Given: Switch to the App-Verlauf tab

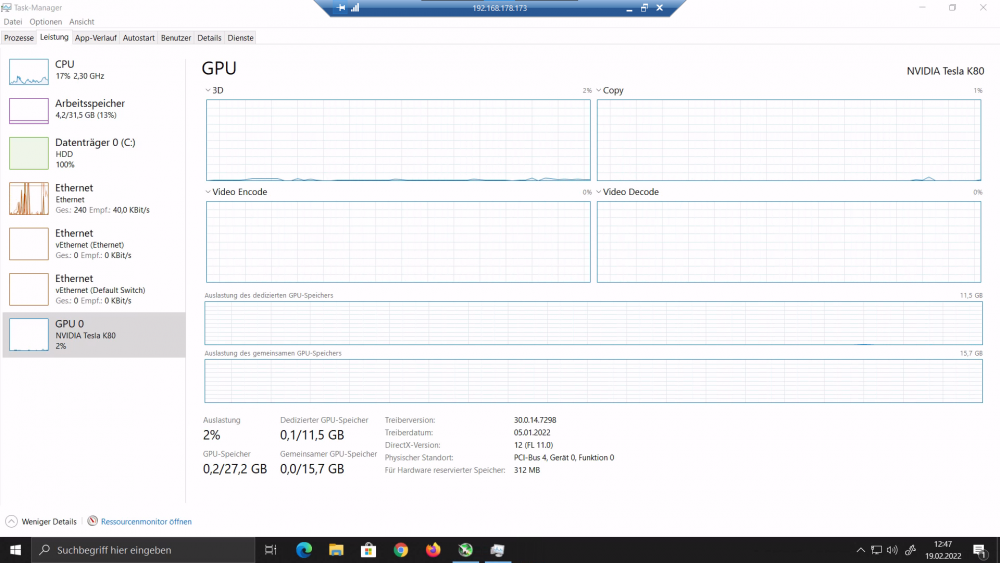Looking at the screenshot, I should coord(96,38).
